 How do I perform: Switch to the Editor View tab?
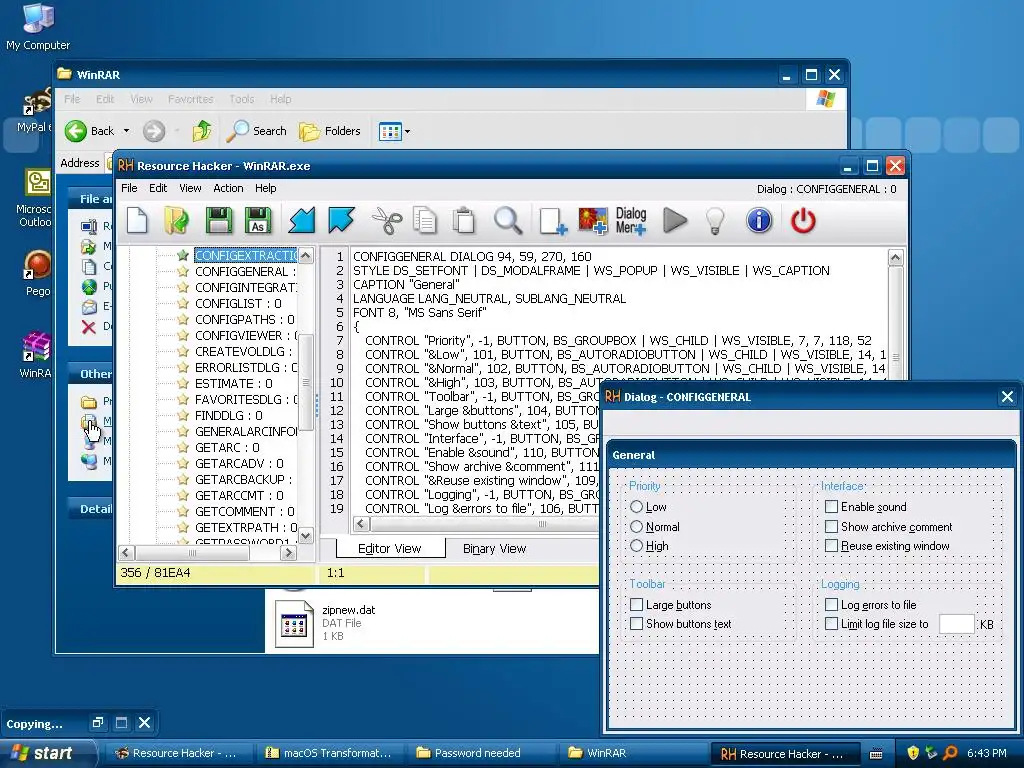pos(390,549)
